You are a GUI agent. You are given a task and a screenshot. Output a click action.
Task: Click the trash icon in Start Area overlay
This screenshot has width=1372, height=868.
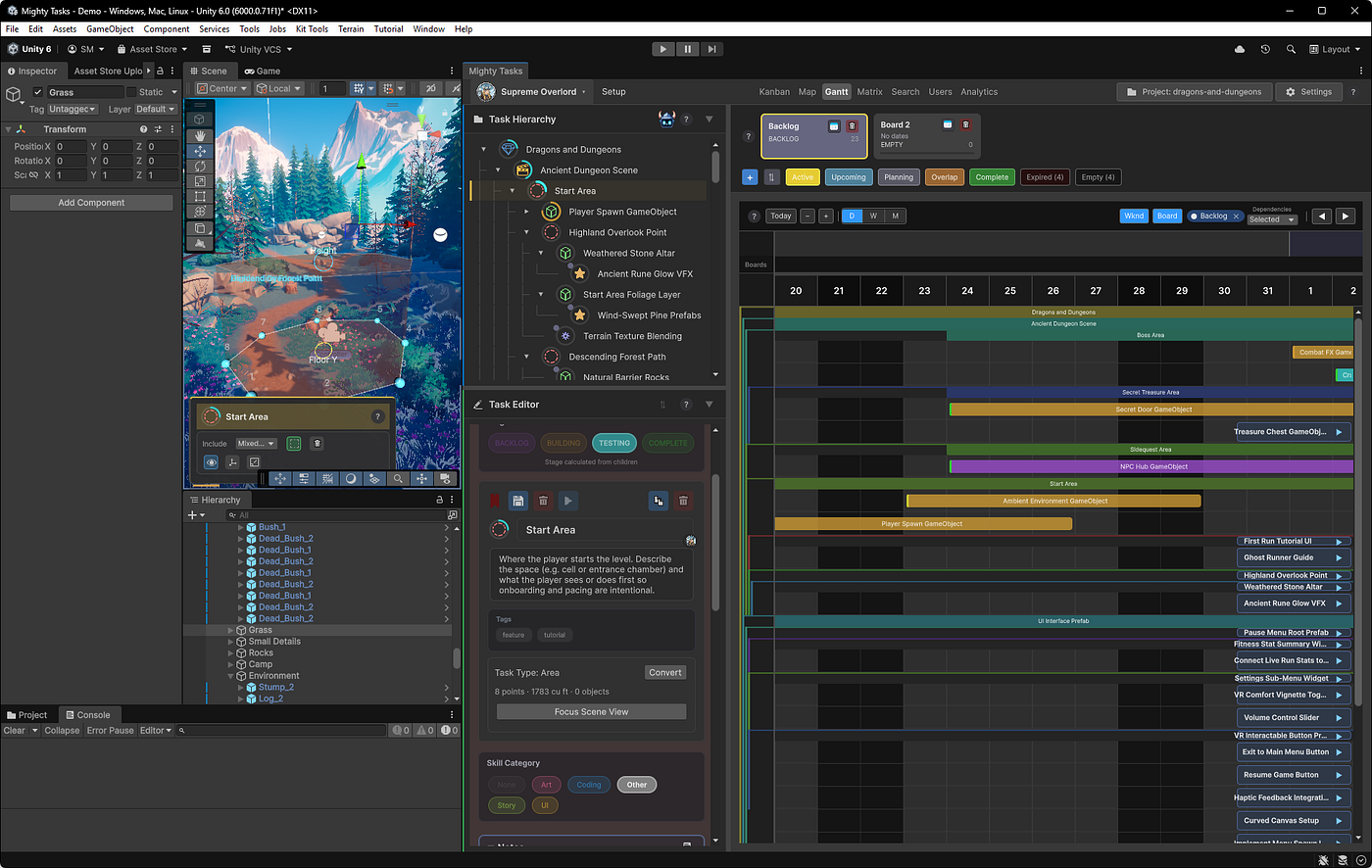[317, 444]
